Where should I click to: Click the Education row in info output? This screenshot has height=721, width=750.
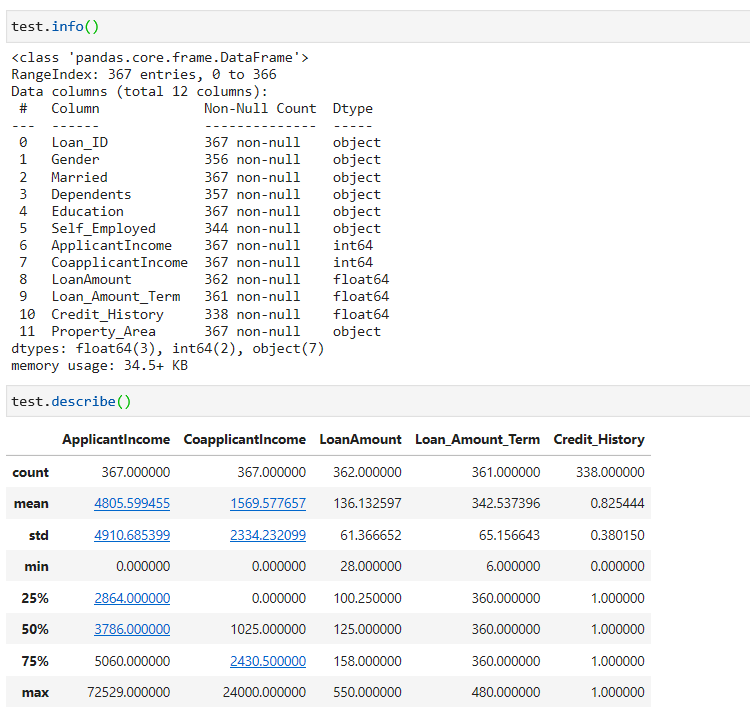(200, 211)
